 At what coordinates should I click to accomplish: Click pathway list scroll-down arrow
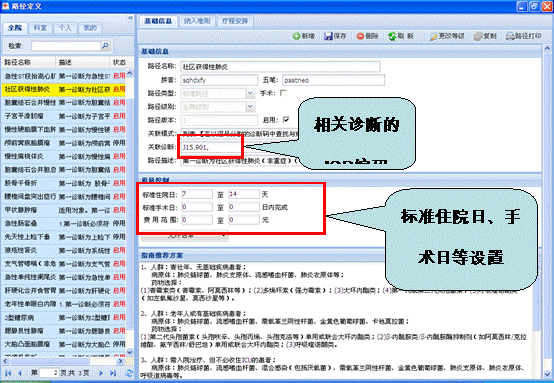(x=129, y=352)
